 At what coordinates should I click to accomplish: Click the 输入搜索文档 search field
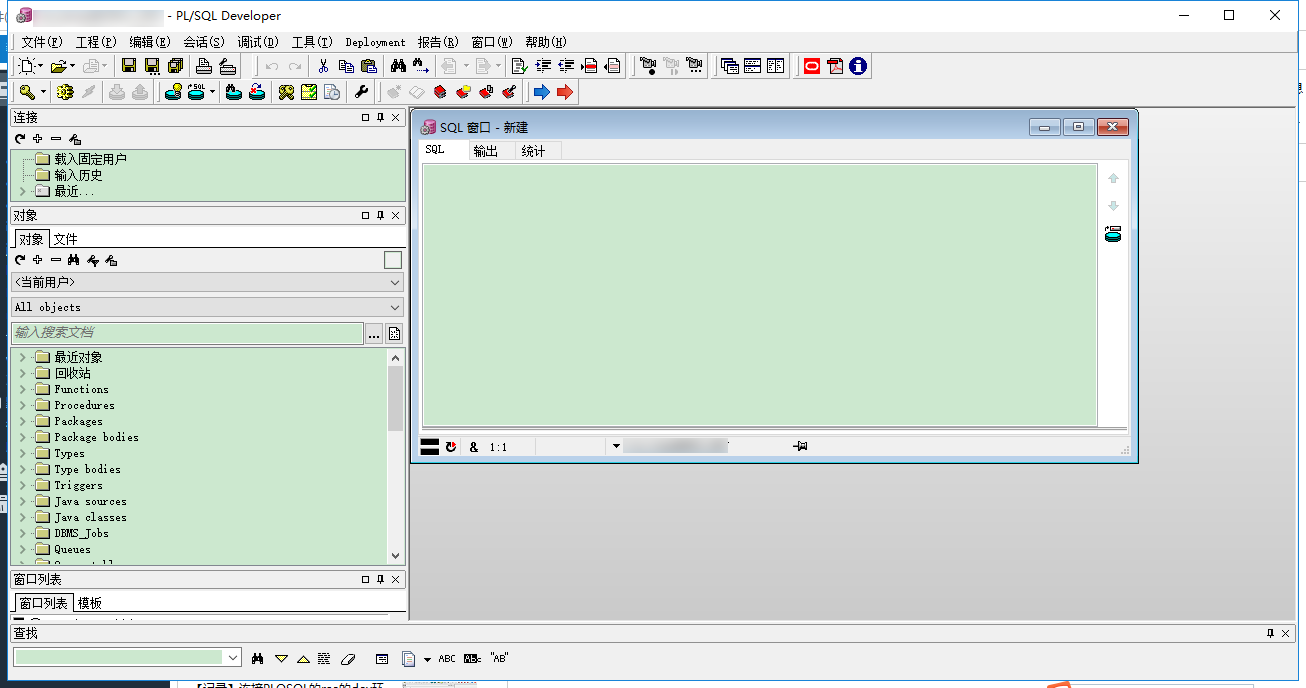187,333
